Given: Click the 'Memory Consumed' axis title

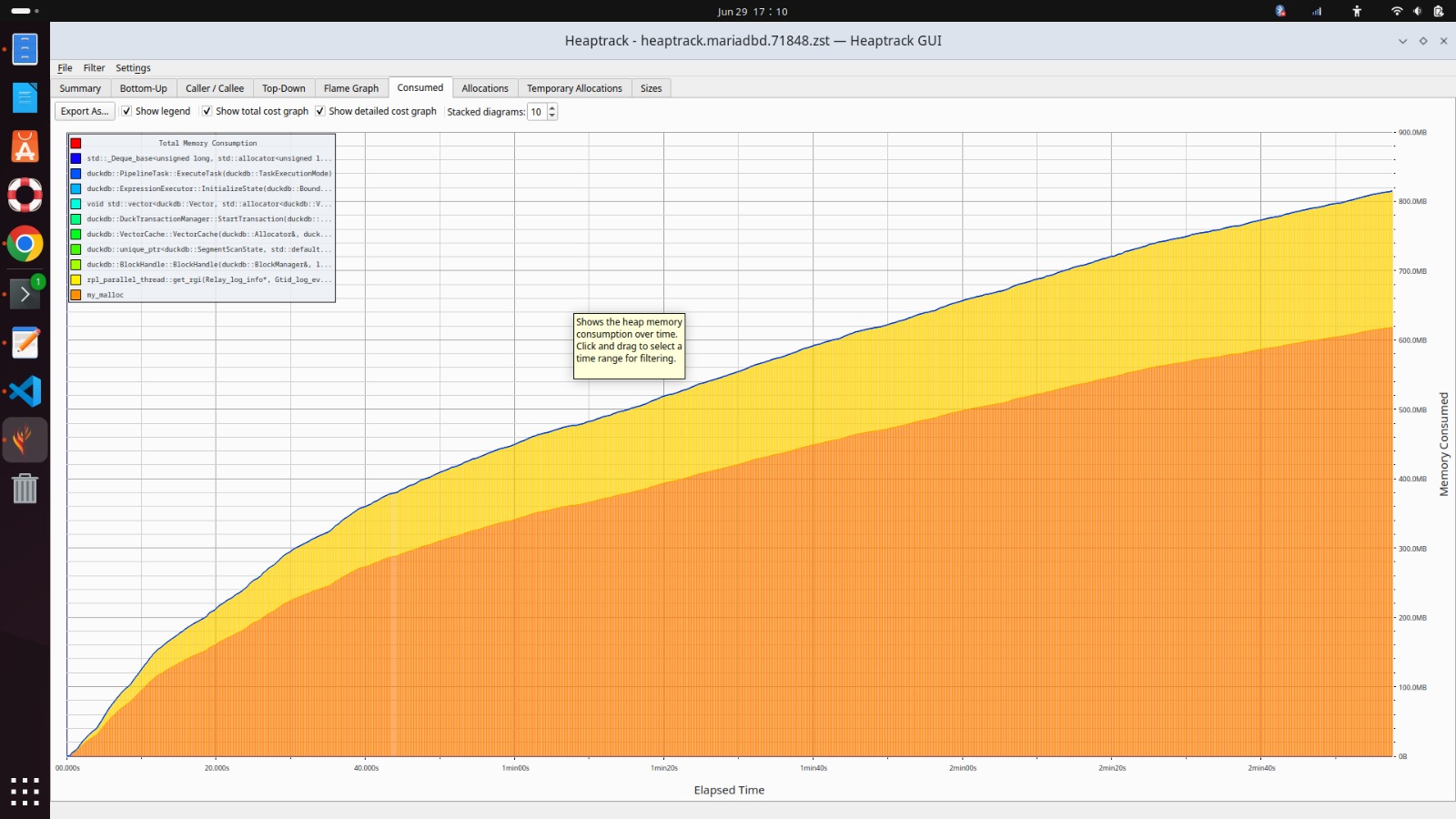Looking at the screenshot, I should coord(1443,444).
